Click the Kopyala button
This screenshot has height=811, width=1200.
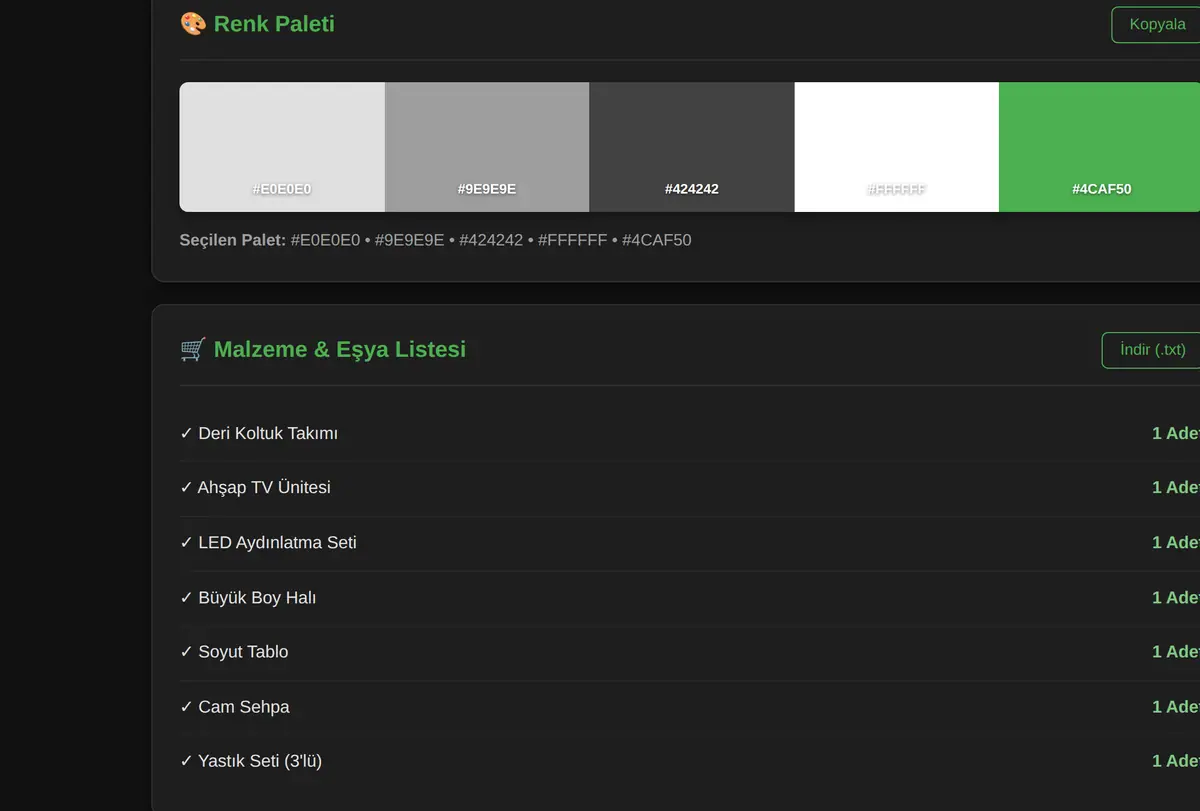pyautogui.click(x=1156, y=24)
